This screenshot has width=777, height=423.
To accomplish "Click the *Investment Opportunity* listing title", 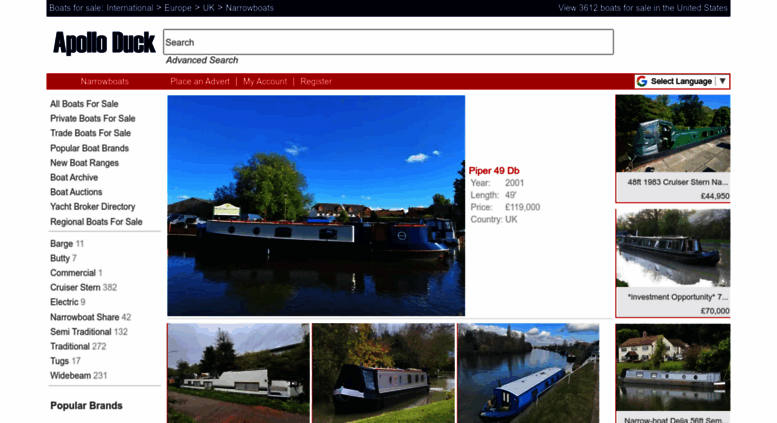I will (677, 297).
